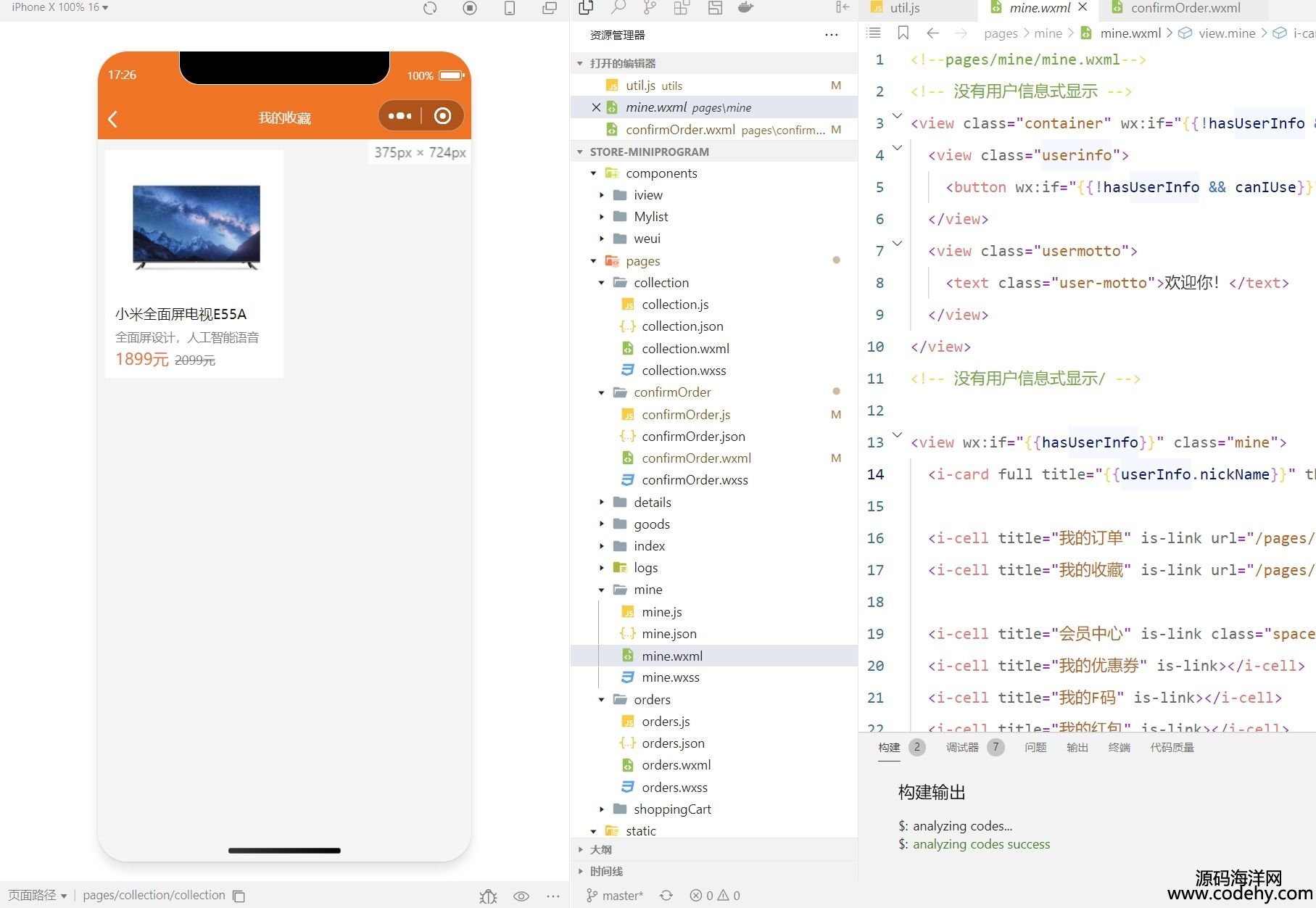Open the file explorer icon in the editor sidebar
Image resolution: width=1316 pixels, height=908 pixels.
point(587,7)
